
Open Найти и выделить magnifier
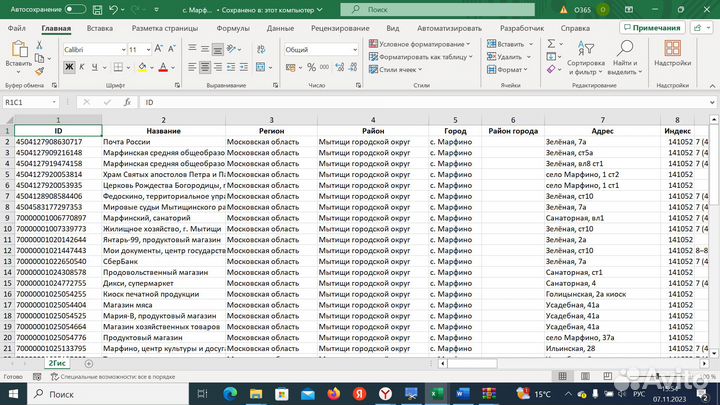pos(625,58)
